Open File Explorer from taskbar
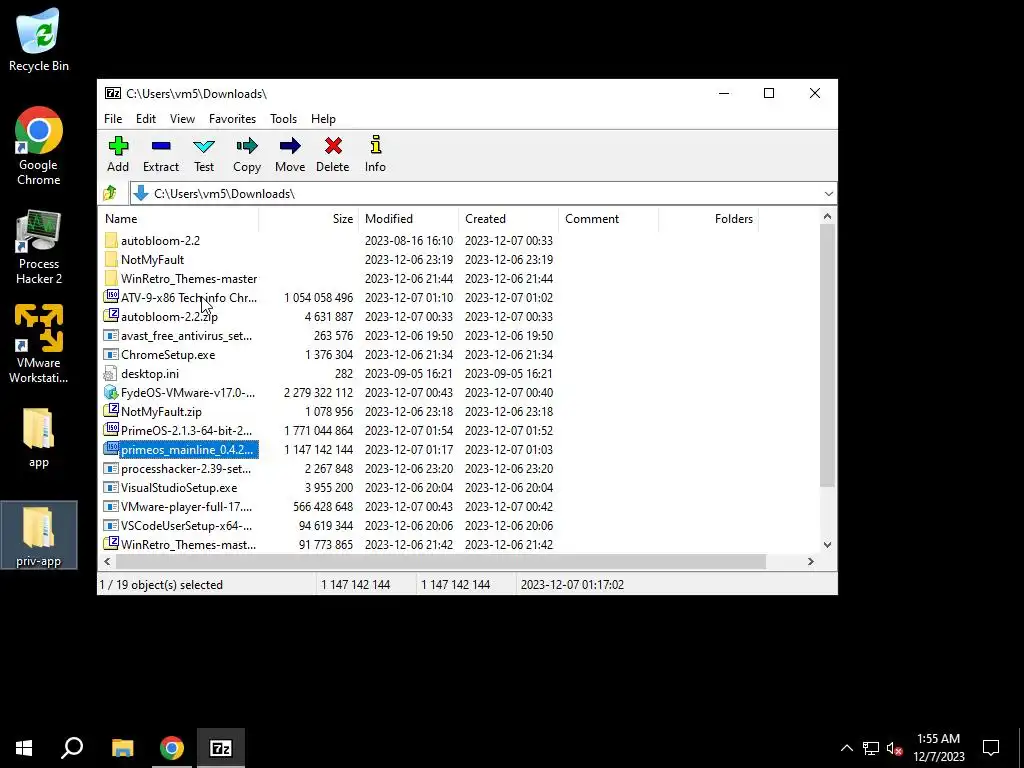The image size is (1024, 768). tap(123, 748)
